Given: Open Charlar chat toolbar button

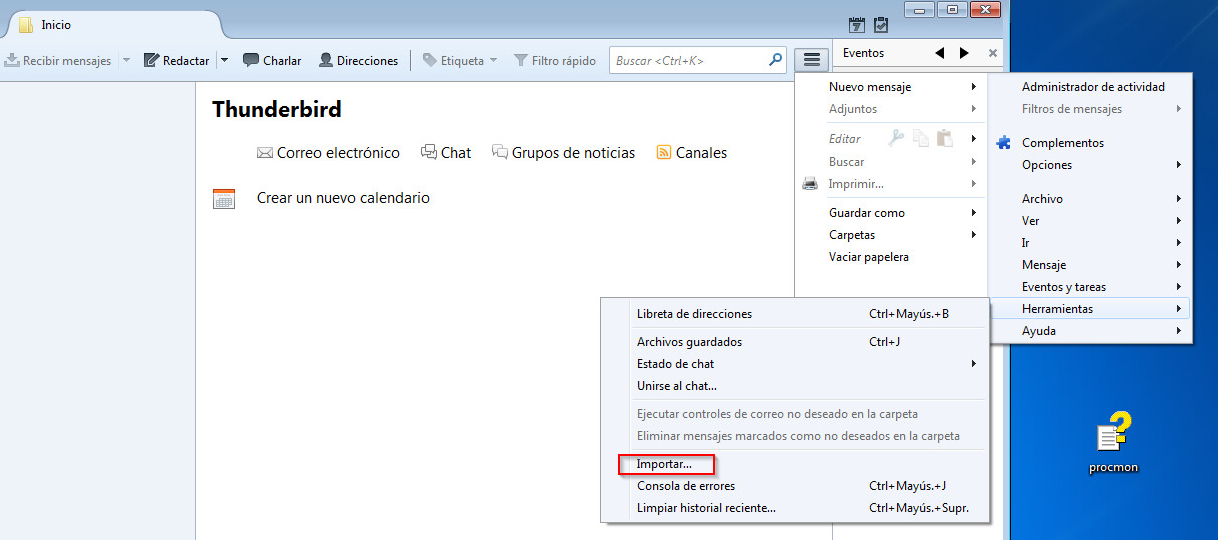Looking at the screenshot, I should [272, 61].
